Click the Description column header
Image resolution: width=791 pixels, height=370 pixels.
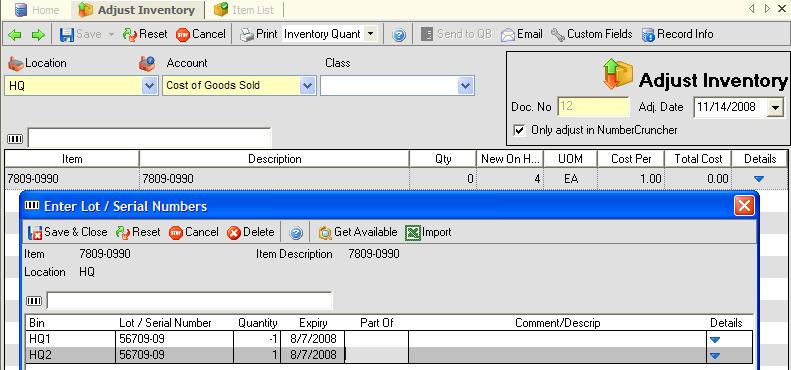pyautogui.click(x=274, y=159)
